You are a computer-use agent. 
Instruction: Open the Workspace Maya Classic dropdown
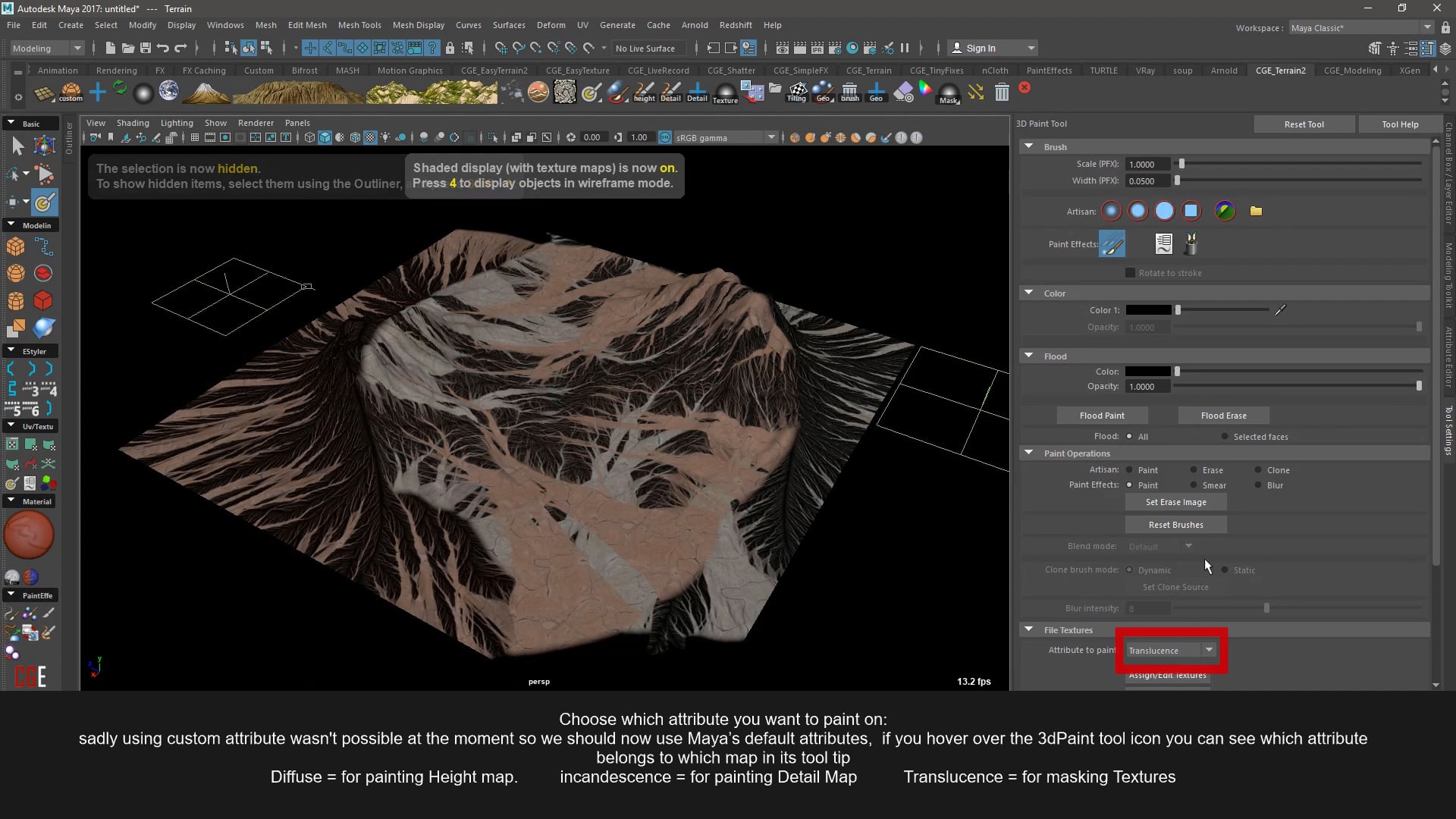coord(1360,27)
